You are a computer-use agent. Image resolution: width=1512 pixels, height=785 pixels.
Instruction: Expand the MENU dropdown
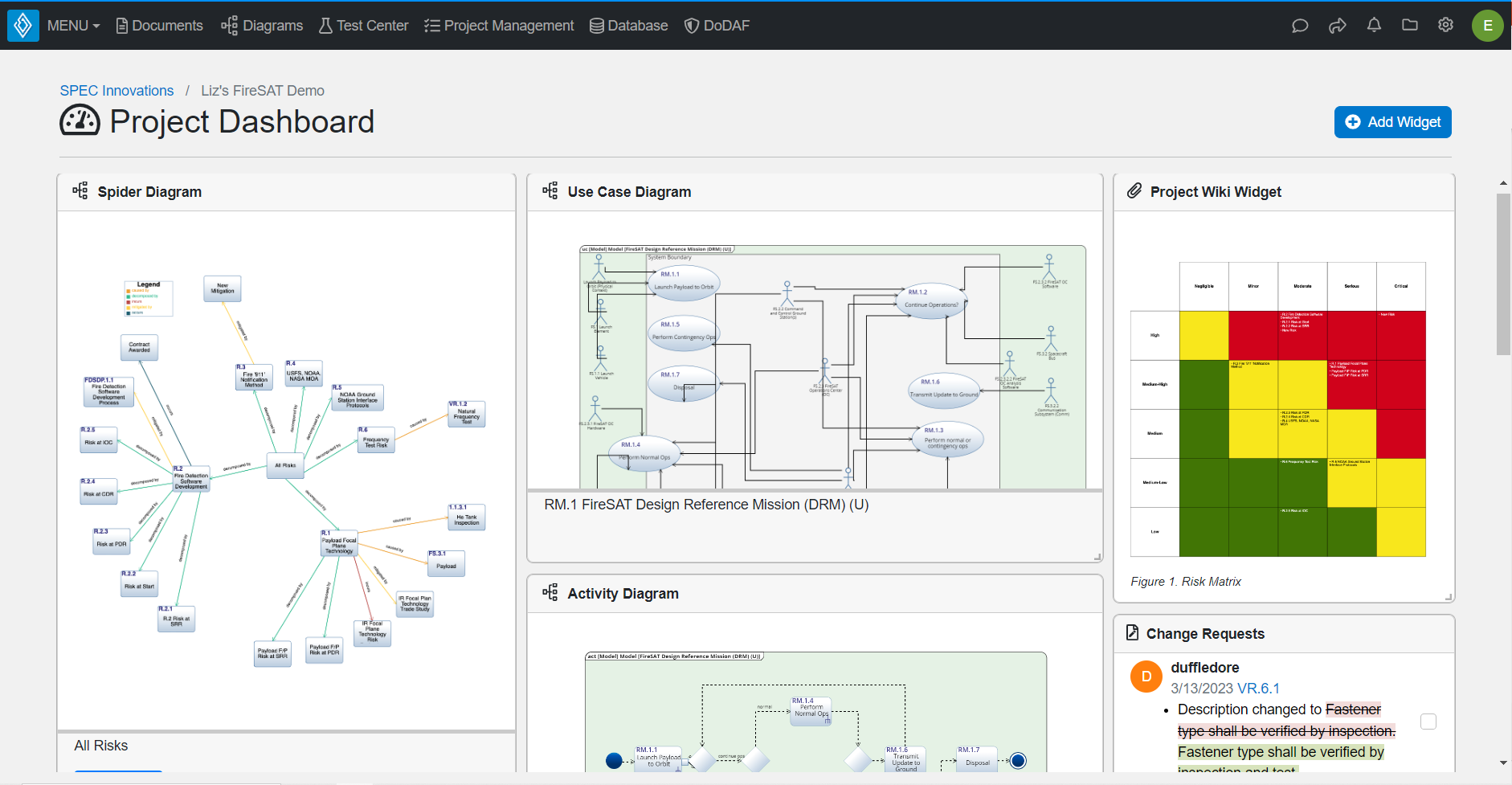pos(73,26)
